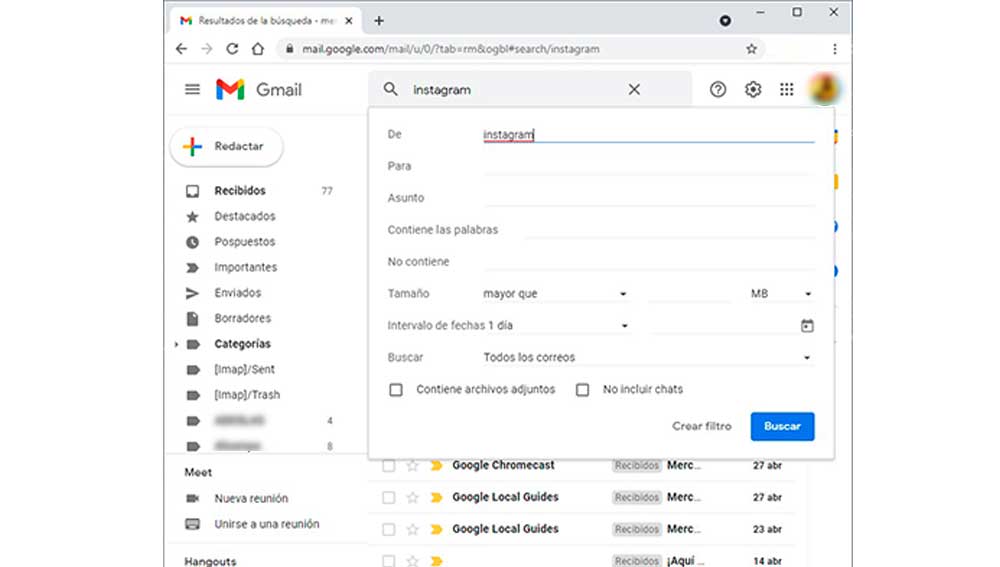Check No incluir chats
1000x567 pixels.
(x=582, y=390)
